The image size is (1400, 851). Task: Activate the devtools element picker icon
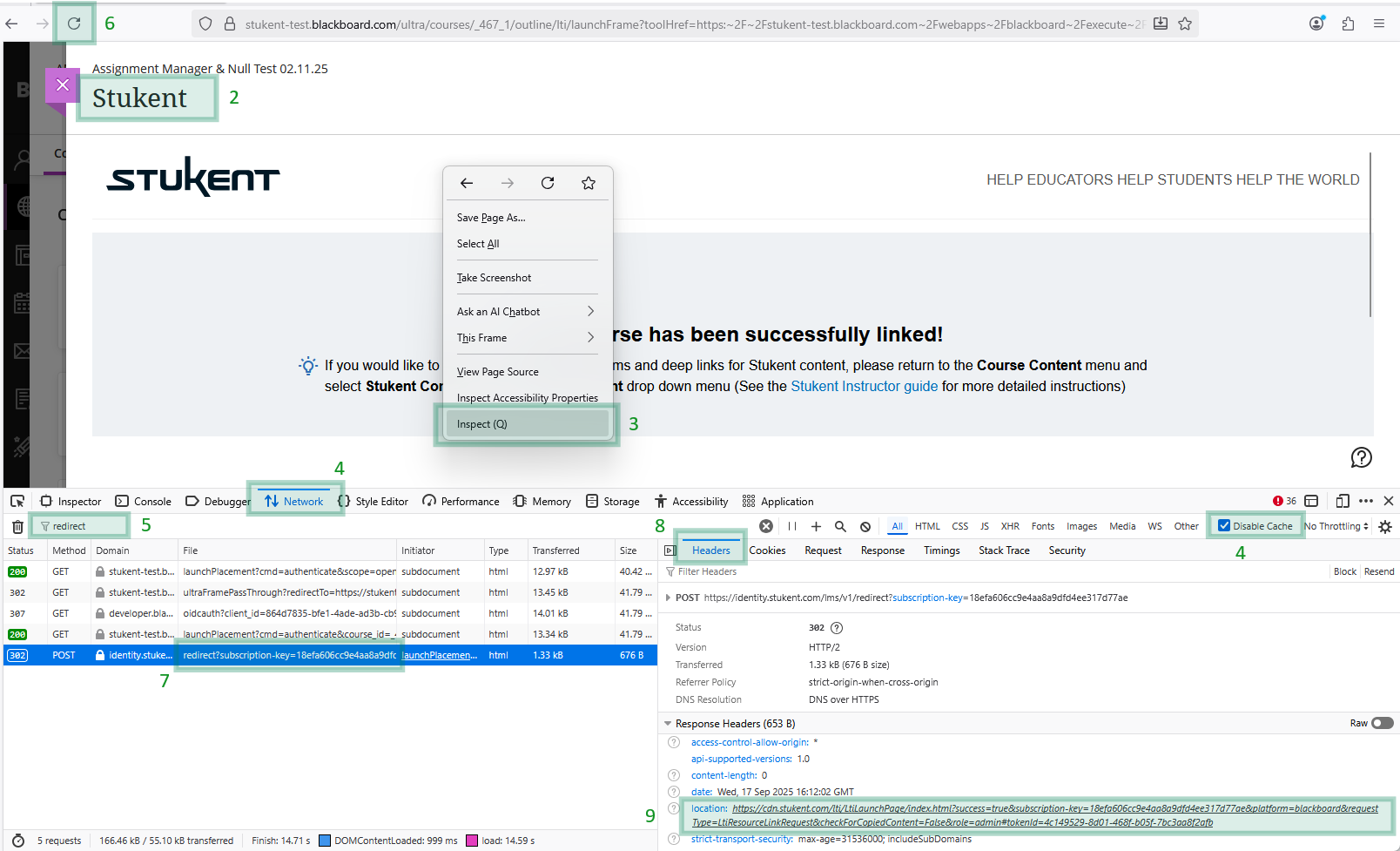(17, 501)
